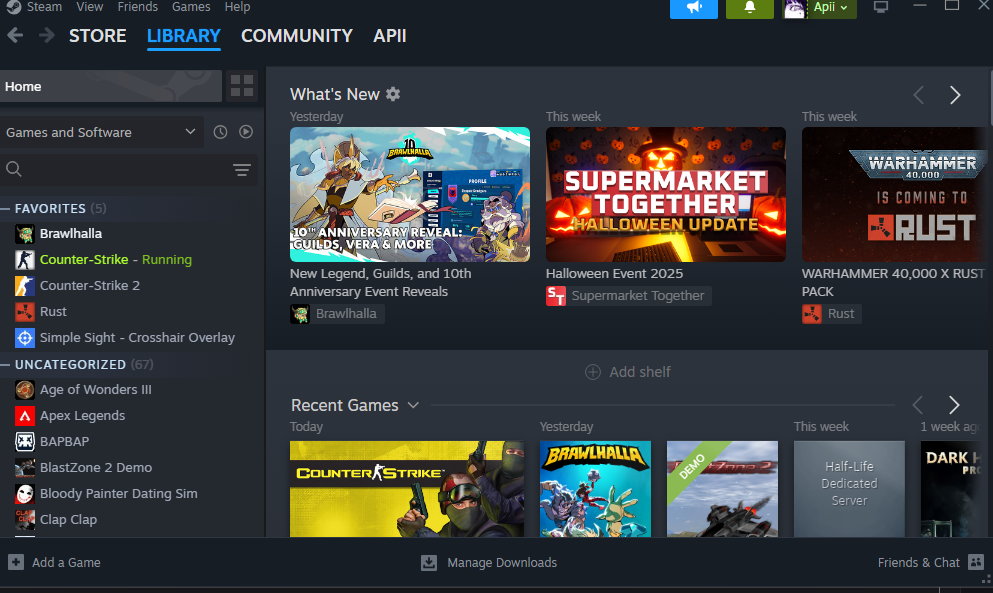Open Supermarket Together Halloween Update thumbnail

coord(665,194)
